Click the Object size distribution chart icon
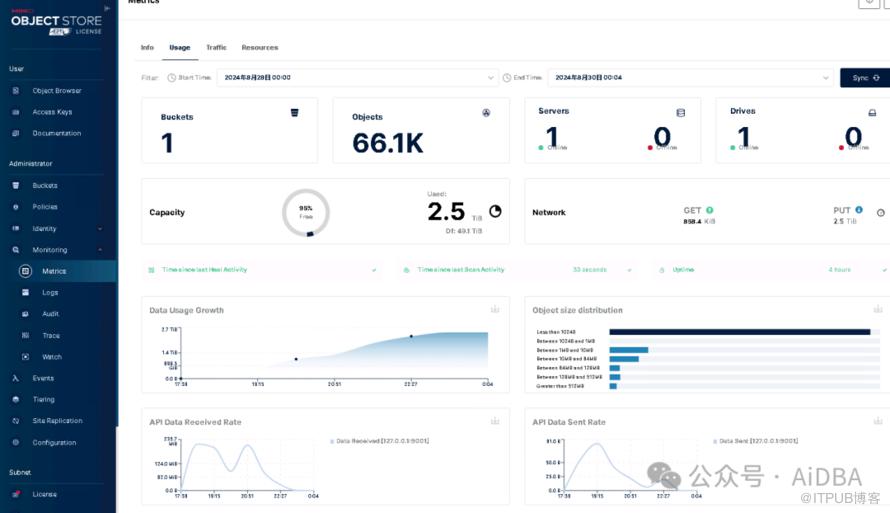The image size is (890, 513). (x=878, y=310)
